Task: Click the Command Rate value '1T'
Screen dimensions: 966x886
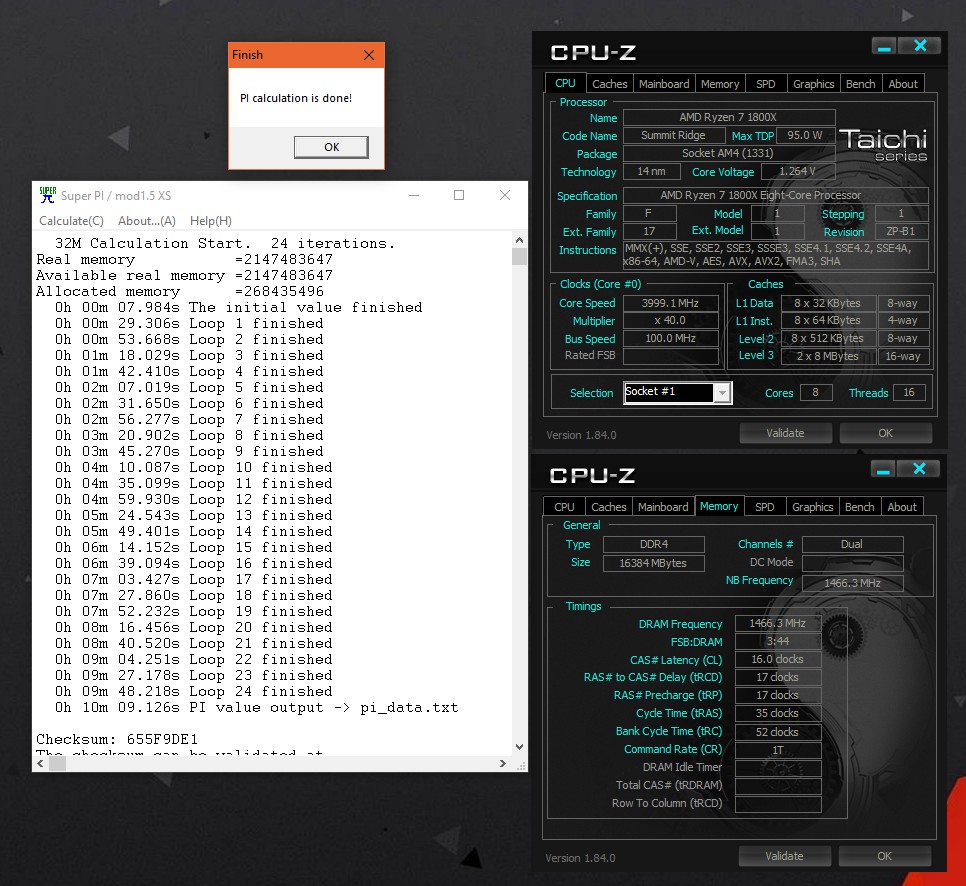Action: tap(777, 750)
